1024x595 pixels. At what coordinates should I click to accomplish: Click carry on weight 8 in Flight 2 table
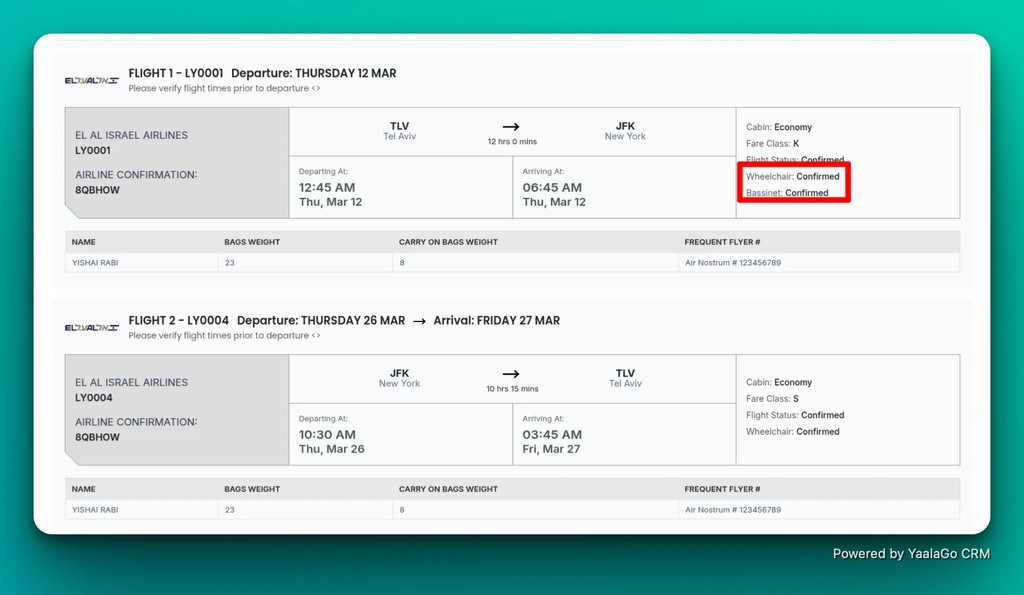tap(402, 509)
